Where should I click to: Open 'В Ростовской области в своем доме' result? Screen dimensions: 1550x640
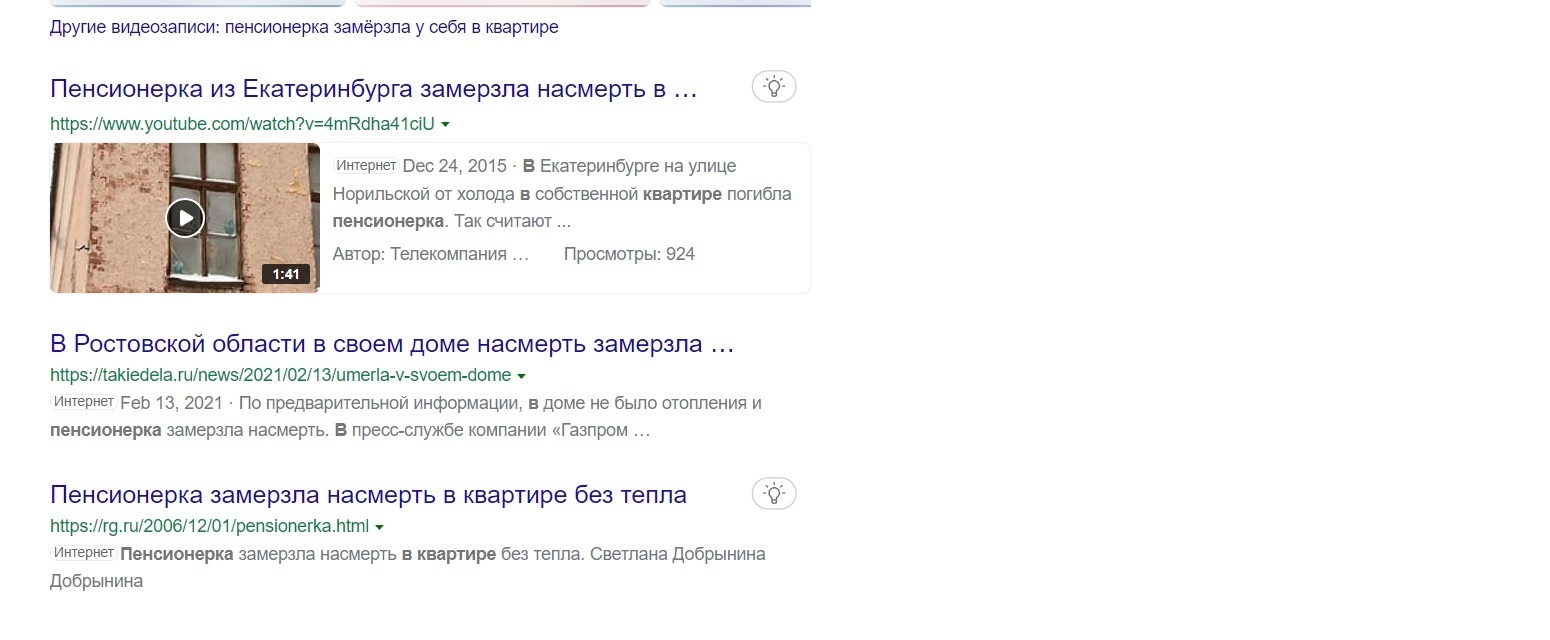(392, 345)
